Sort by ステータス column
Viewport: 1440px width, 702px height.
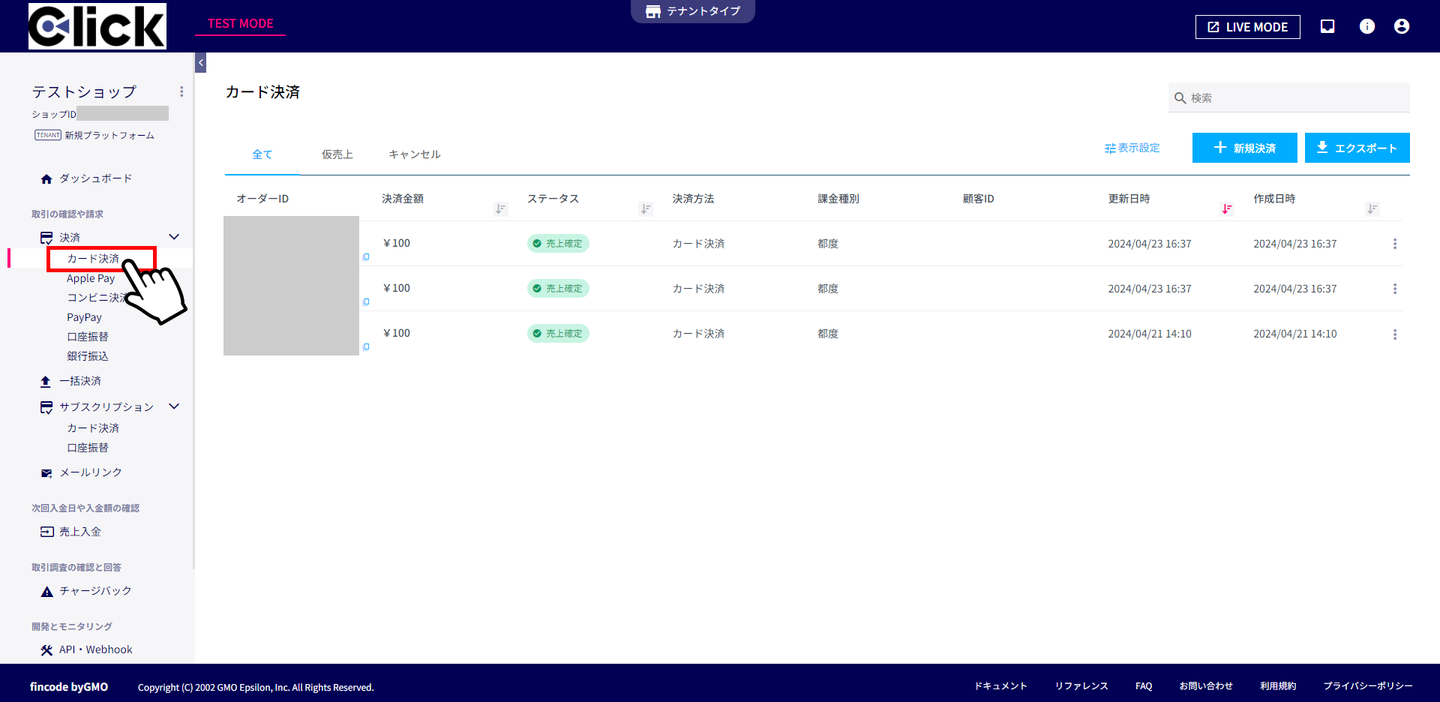click(x=646, y=209)
